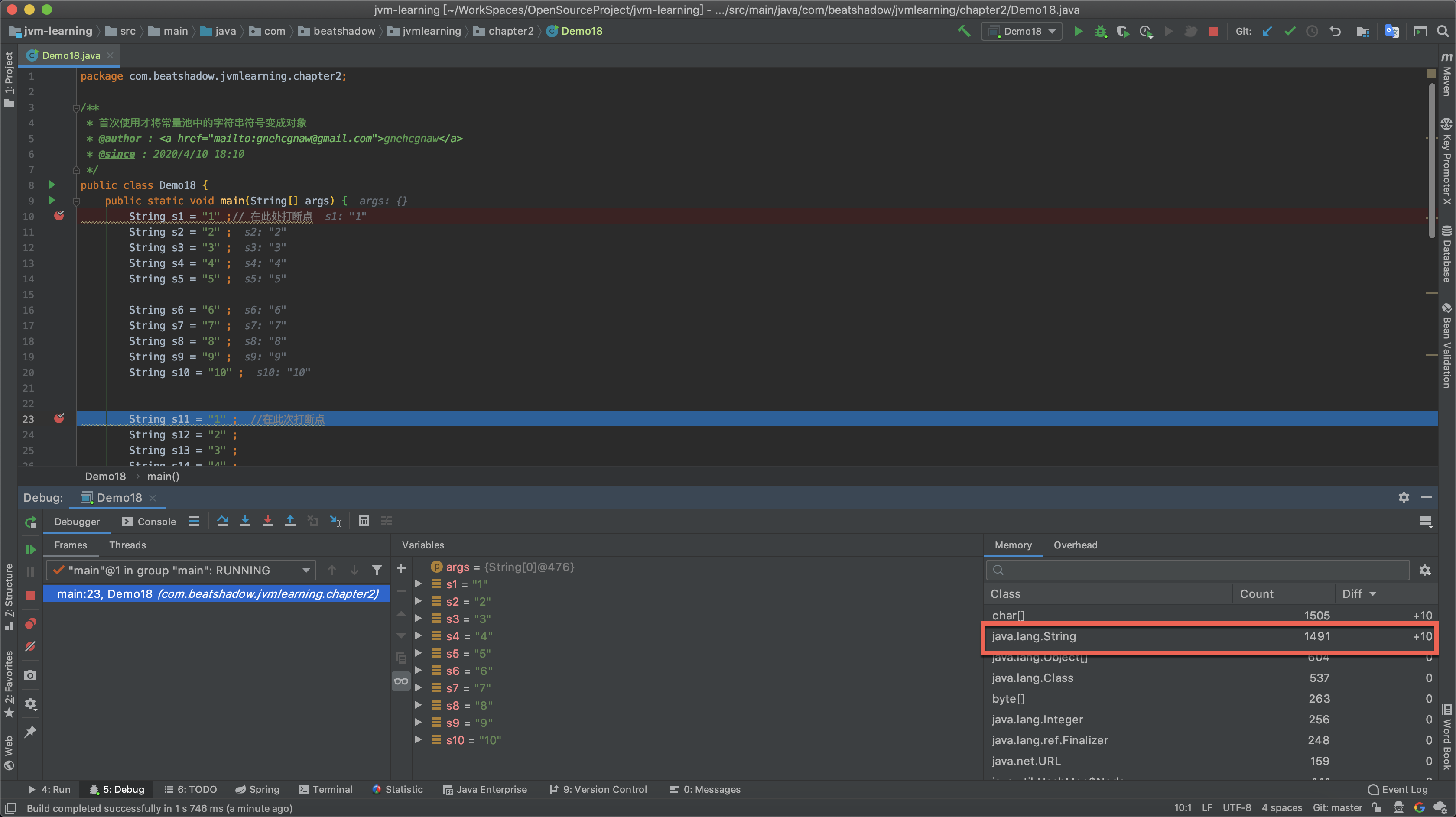Pin the debug tab
Screen dimensions: 1456x817
tap(30, 732)
